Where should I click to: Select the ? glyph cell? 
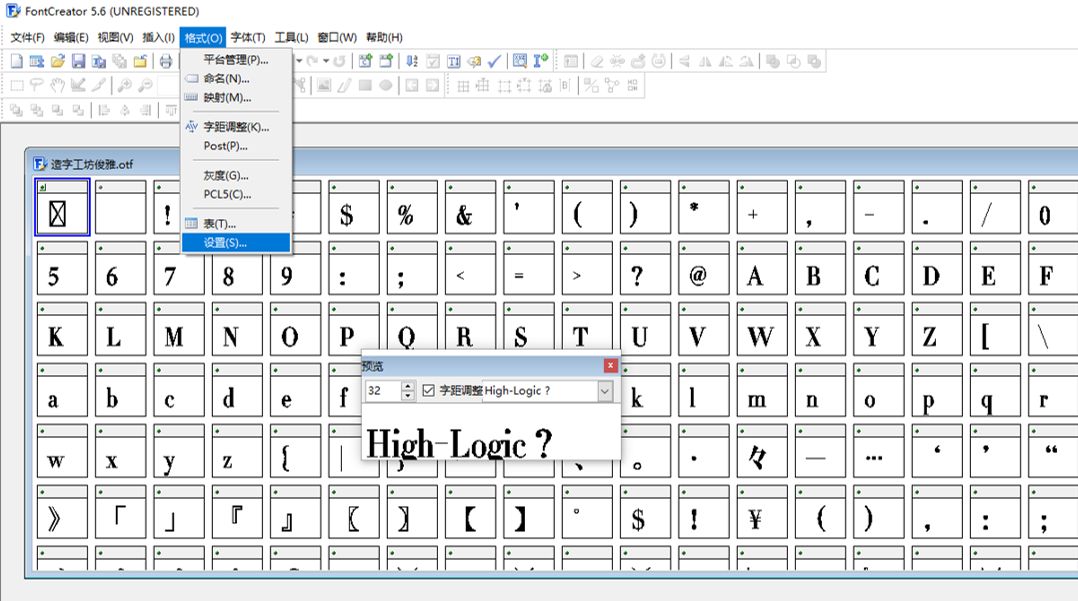coord(645,267)
